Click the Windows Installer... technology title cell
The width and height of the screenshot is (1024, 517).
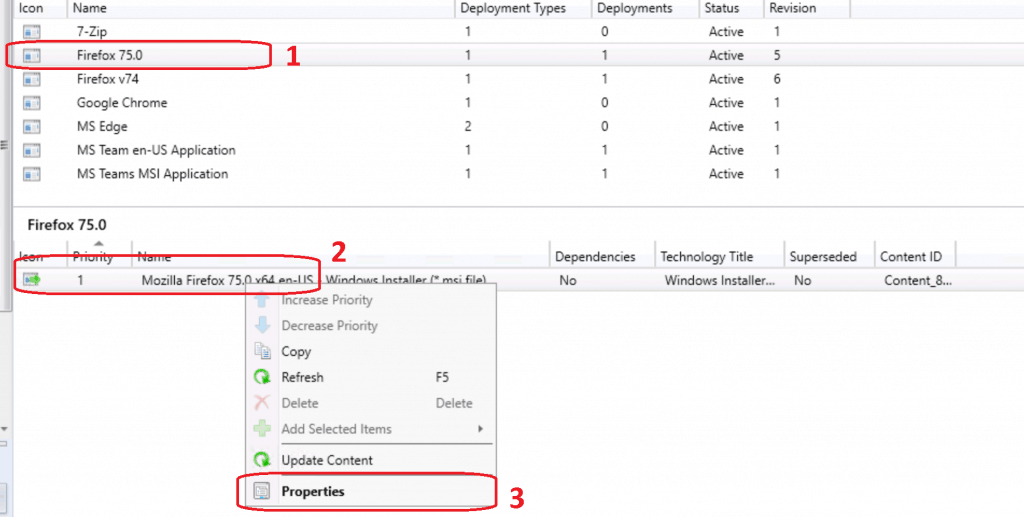coord(720,280)
